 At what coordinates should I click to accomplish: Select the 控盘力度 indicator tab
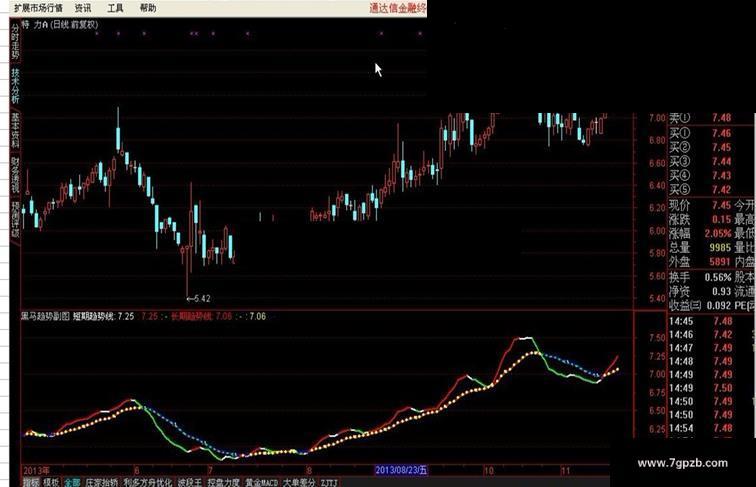coord(224,482)
